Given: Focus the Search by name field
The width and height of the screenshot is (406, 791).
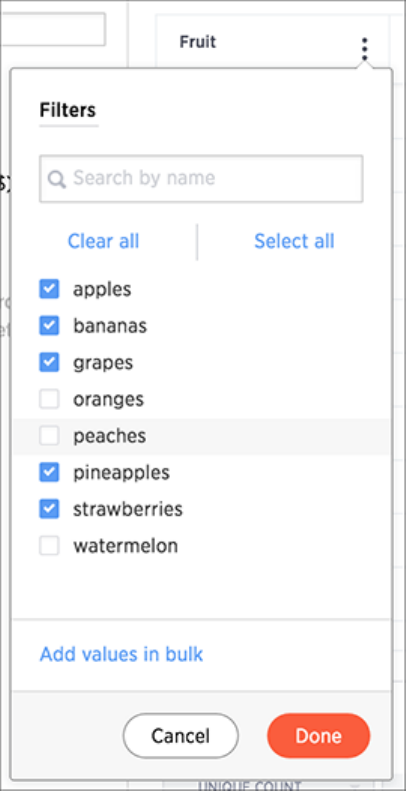Looking at the screenshot, I should (x=201, y=179).
